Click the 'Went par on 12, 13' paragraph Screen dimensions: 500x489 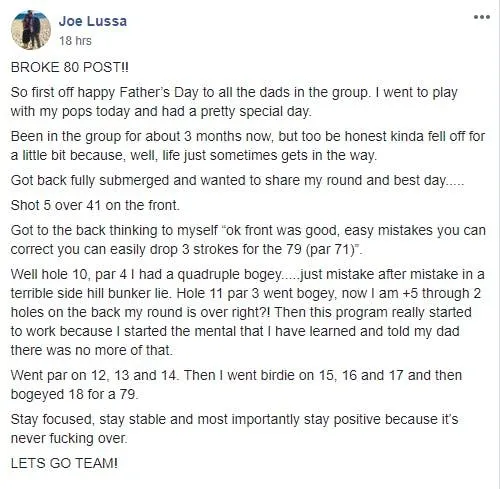click(x=236, y=384)
